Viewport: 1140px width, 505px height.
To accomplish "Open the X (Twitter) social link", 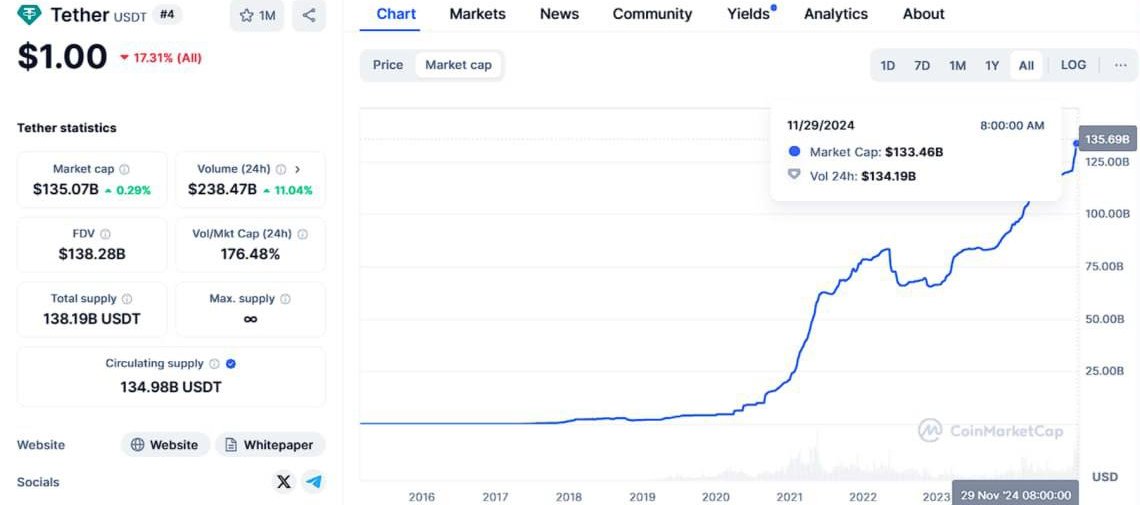I will (284, 481).
